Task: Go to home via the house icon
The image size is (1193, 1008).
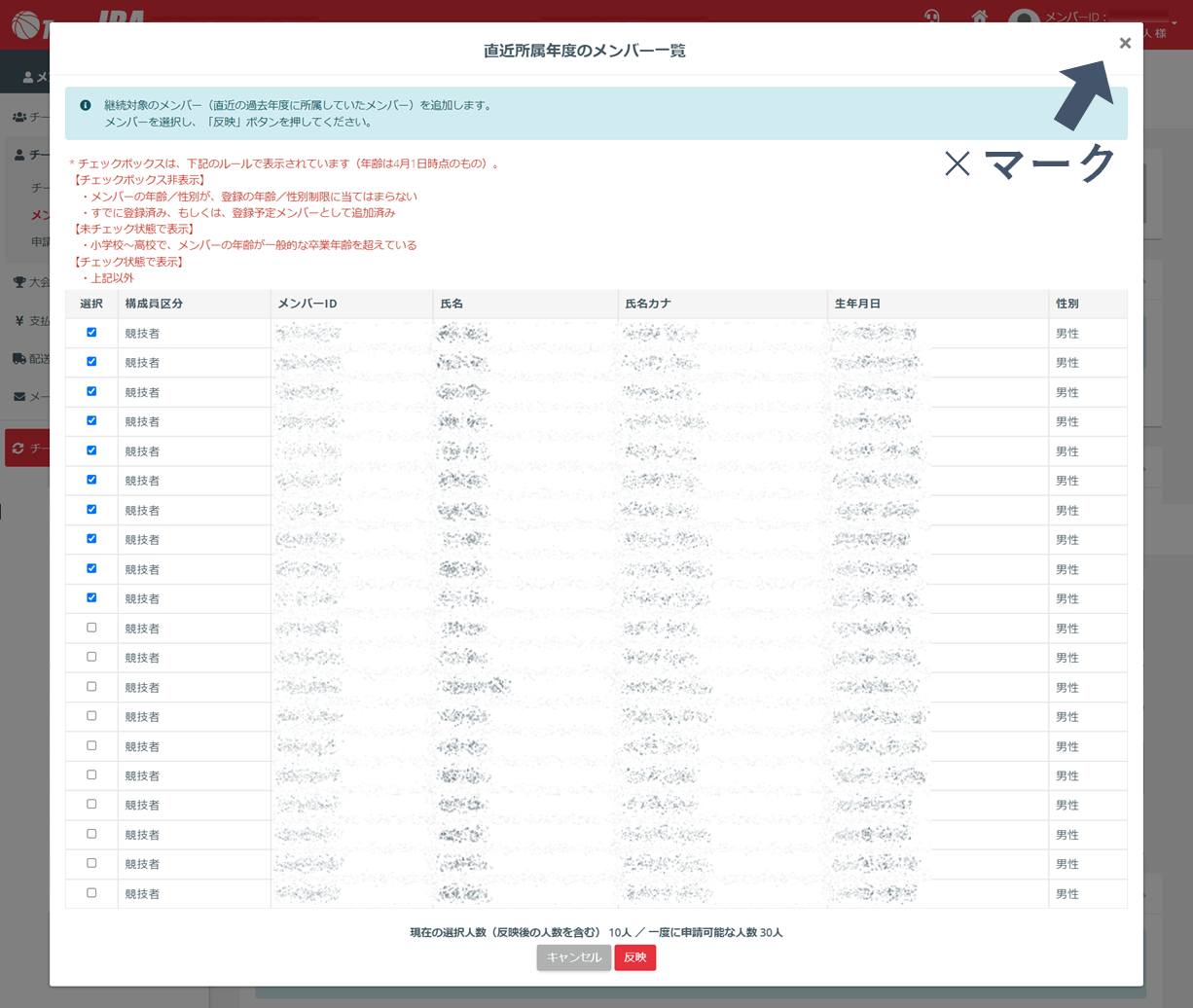Action: point(981,18)
